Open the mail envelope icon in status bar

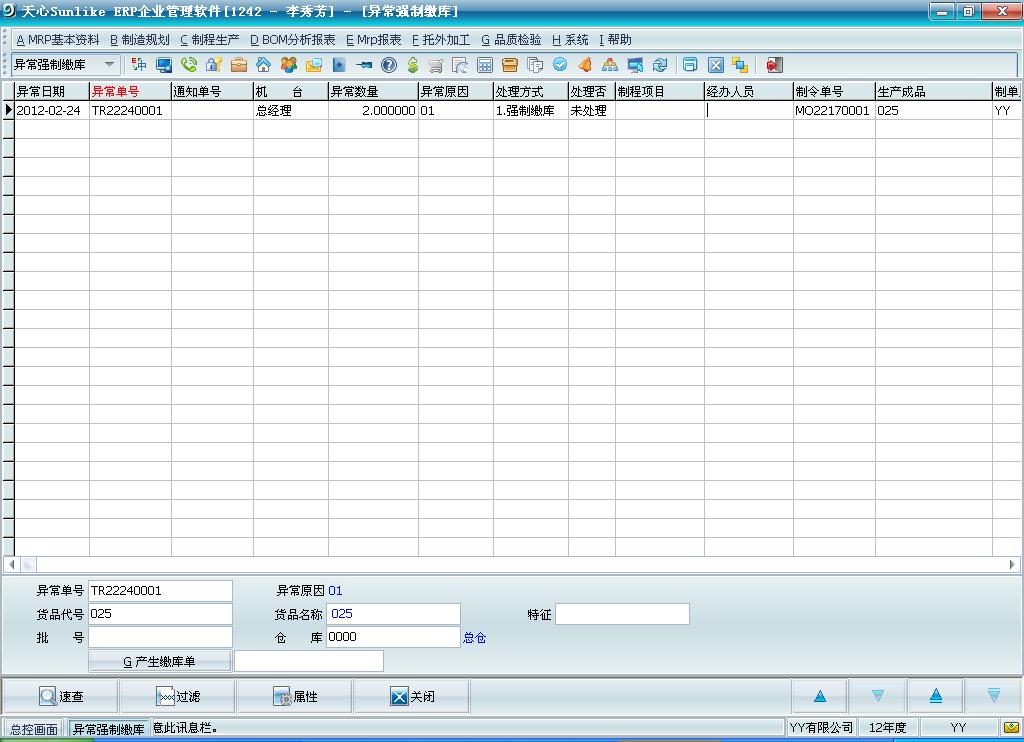(1010, 728)
